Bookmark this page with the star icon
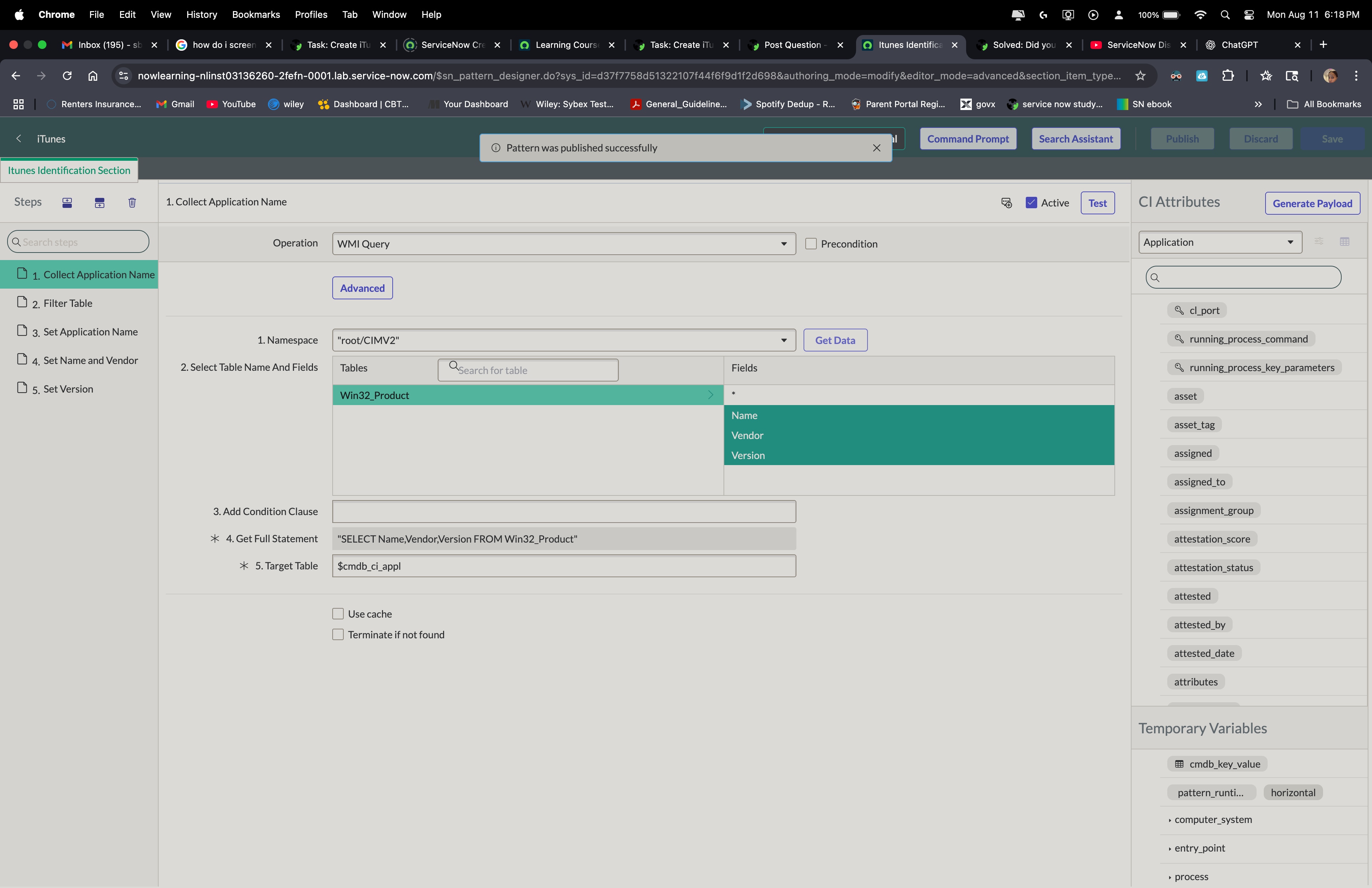1372x888 pixels. coord(1140,76)
